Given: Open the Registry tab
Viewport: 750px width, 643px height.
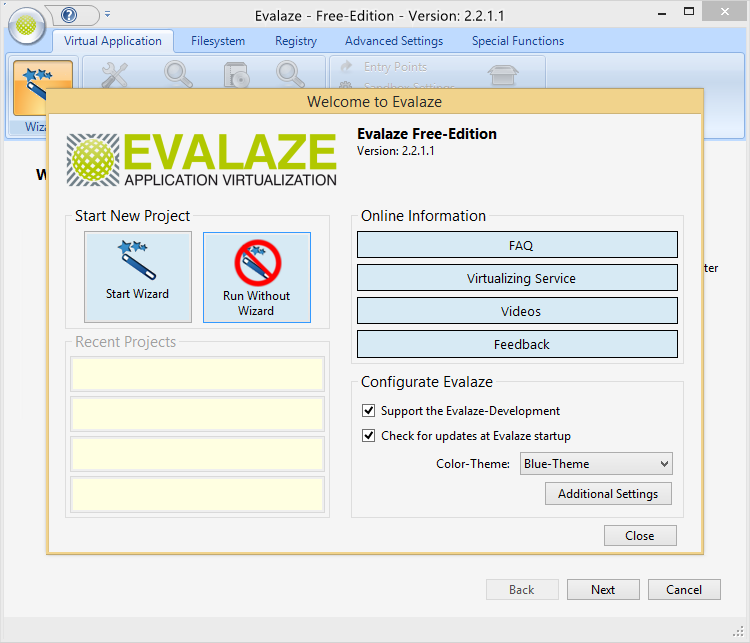Looking at the screenshot, I should pyautogui.click(x=296, y=41).
